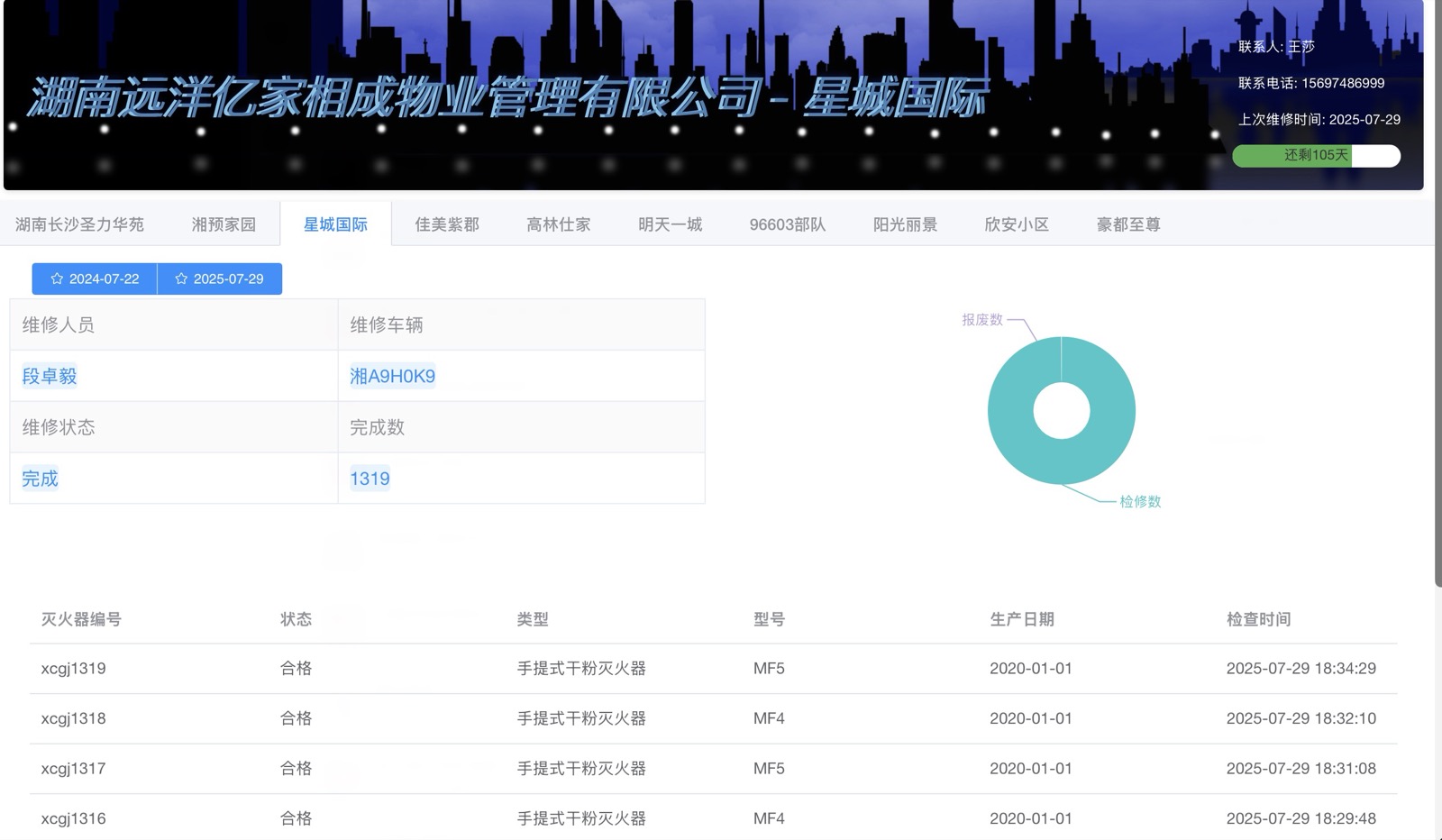Click the 检修数 chart label
This screenshot has width=1442, height=840.
pyautogui.click(x=1140, y=501)
